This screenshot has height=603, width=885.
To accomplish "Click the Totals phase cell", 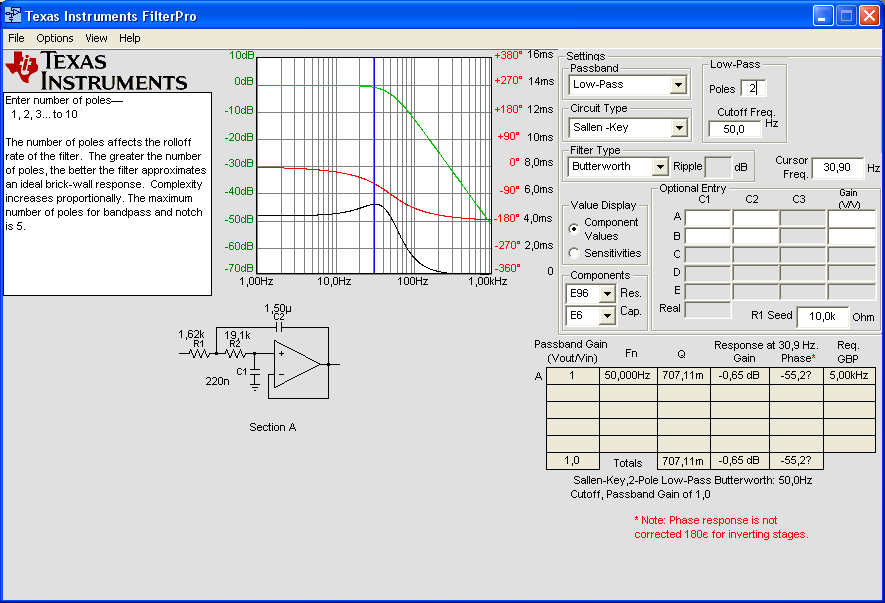I will click(x=796, y=461).
